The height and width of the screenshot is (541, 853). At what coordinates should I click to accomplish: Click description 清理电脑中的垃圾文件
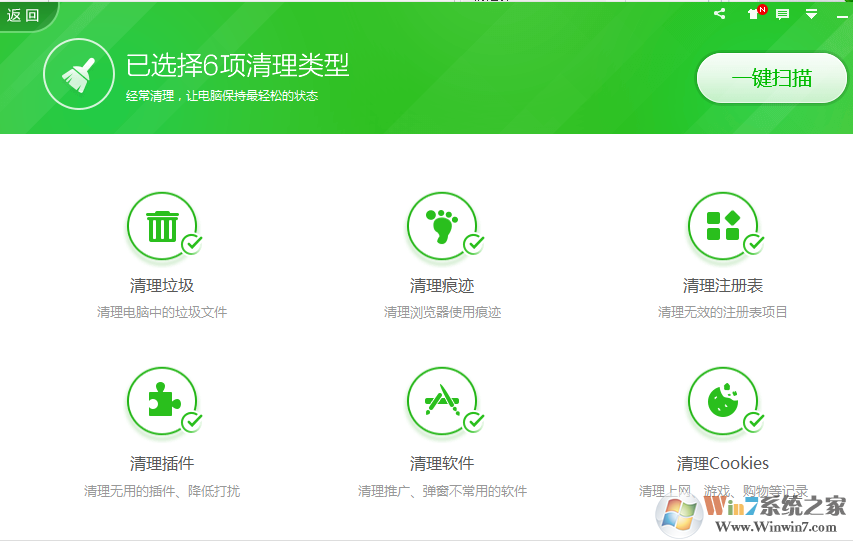pos(162,312)
